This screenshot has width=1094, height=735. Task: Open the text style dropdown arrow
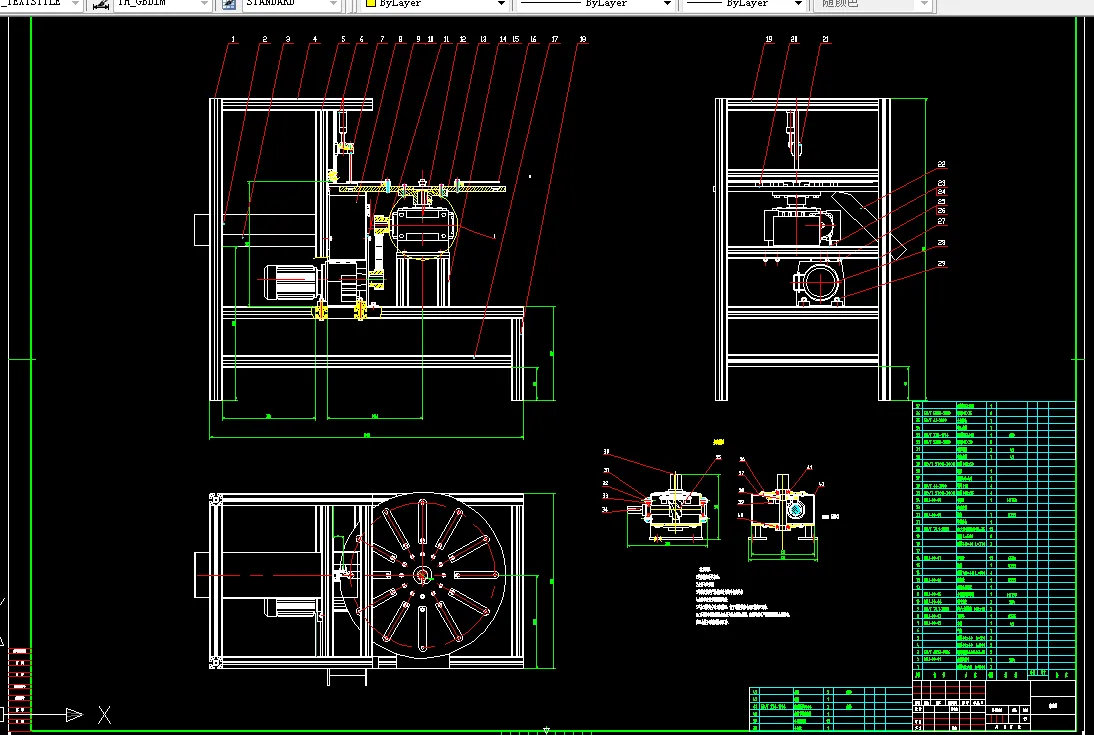click(75, 3)
